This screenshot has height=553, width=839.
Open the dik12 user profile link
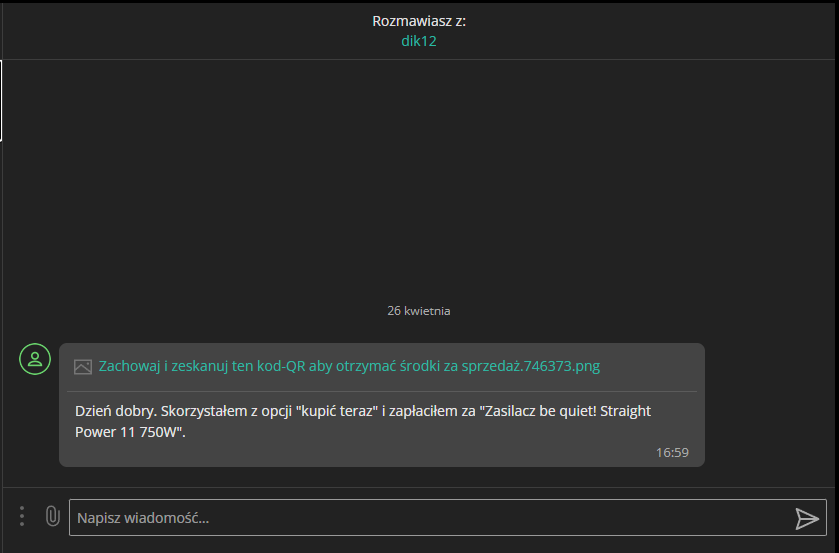tap(419, 41)
